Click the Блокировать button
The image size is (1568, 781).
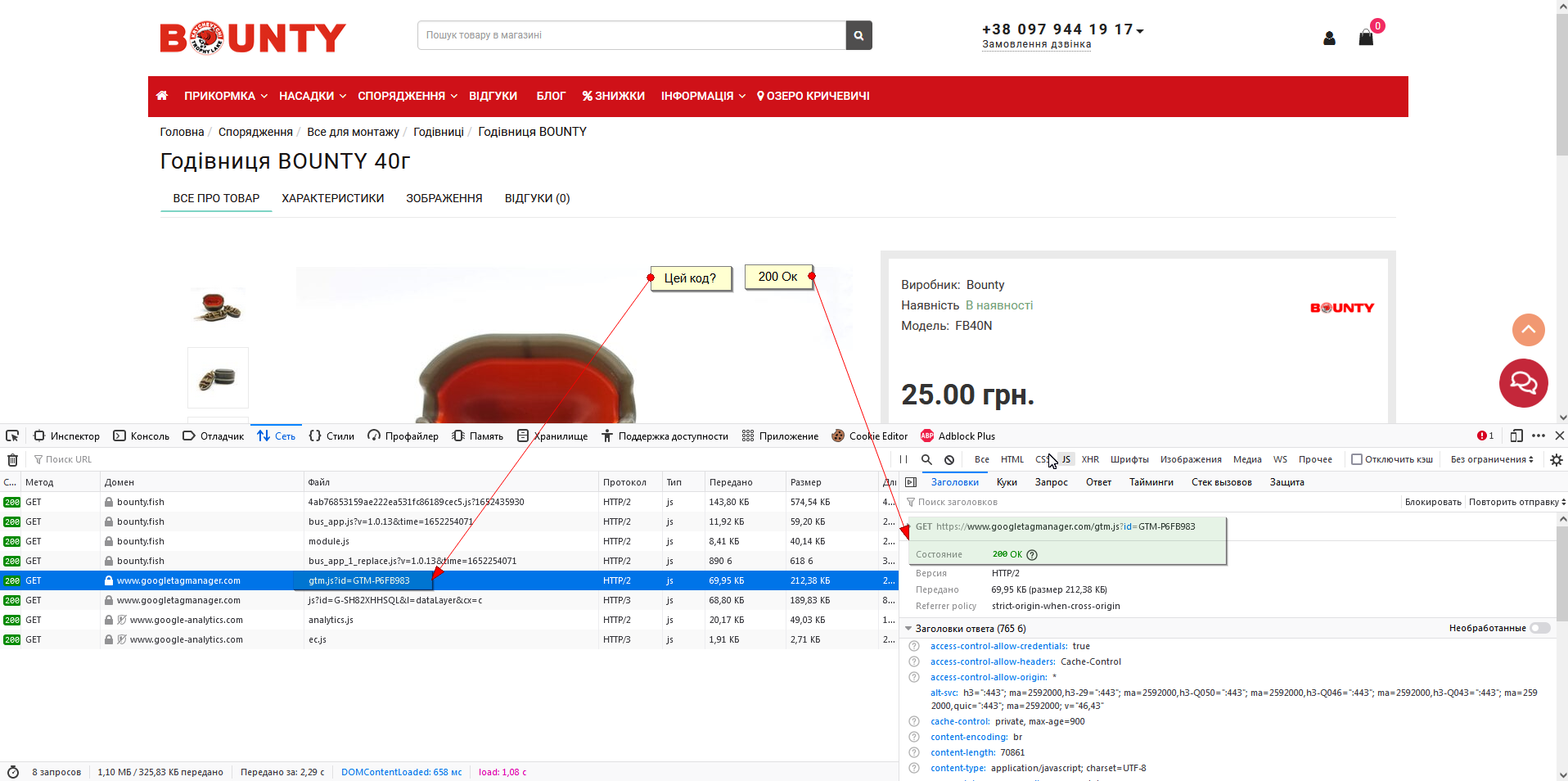(x=1432, y=502)
